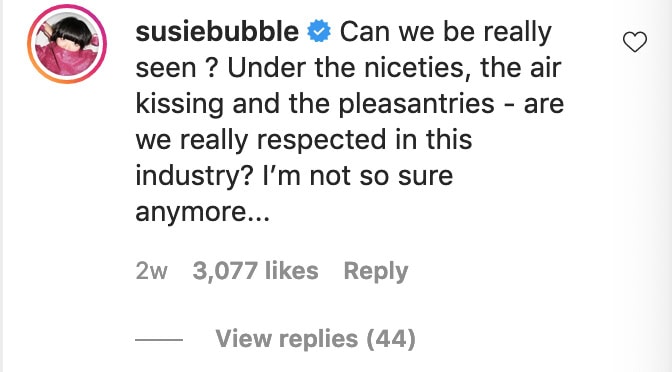This screenshot has width=672, height=372.
Task: Click the word 'respected' in the comment
Action: [x=321, y=141]
